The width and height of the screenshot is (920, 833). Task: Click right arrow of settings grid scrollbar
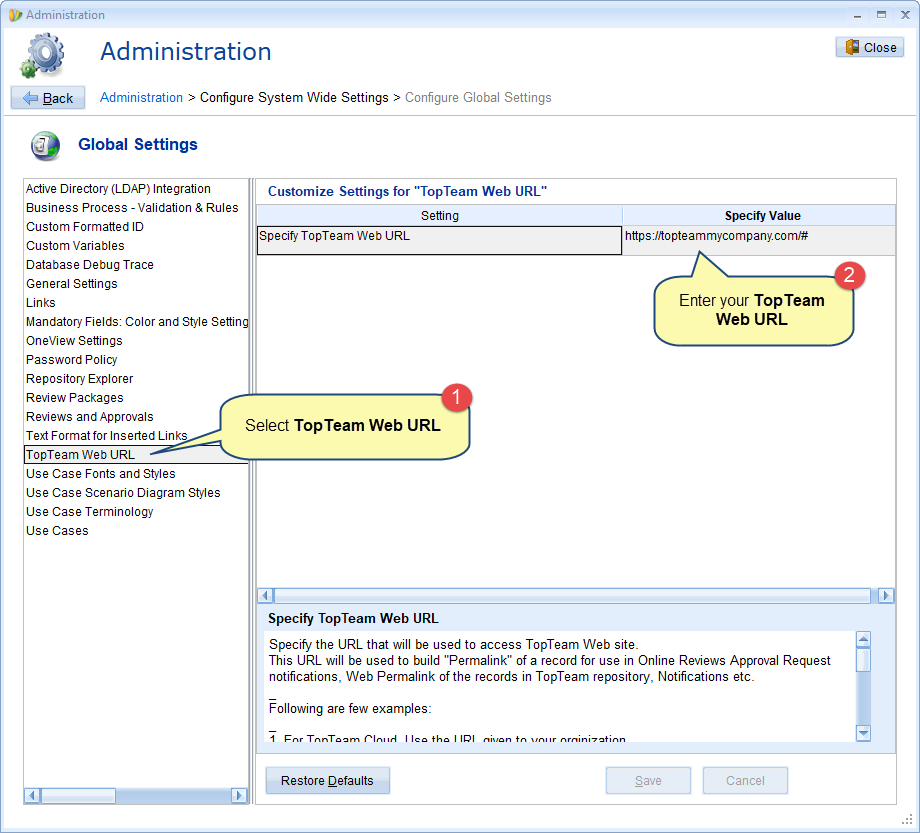point(886,596)
